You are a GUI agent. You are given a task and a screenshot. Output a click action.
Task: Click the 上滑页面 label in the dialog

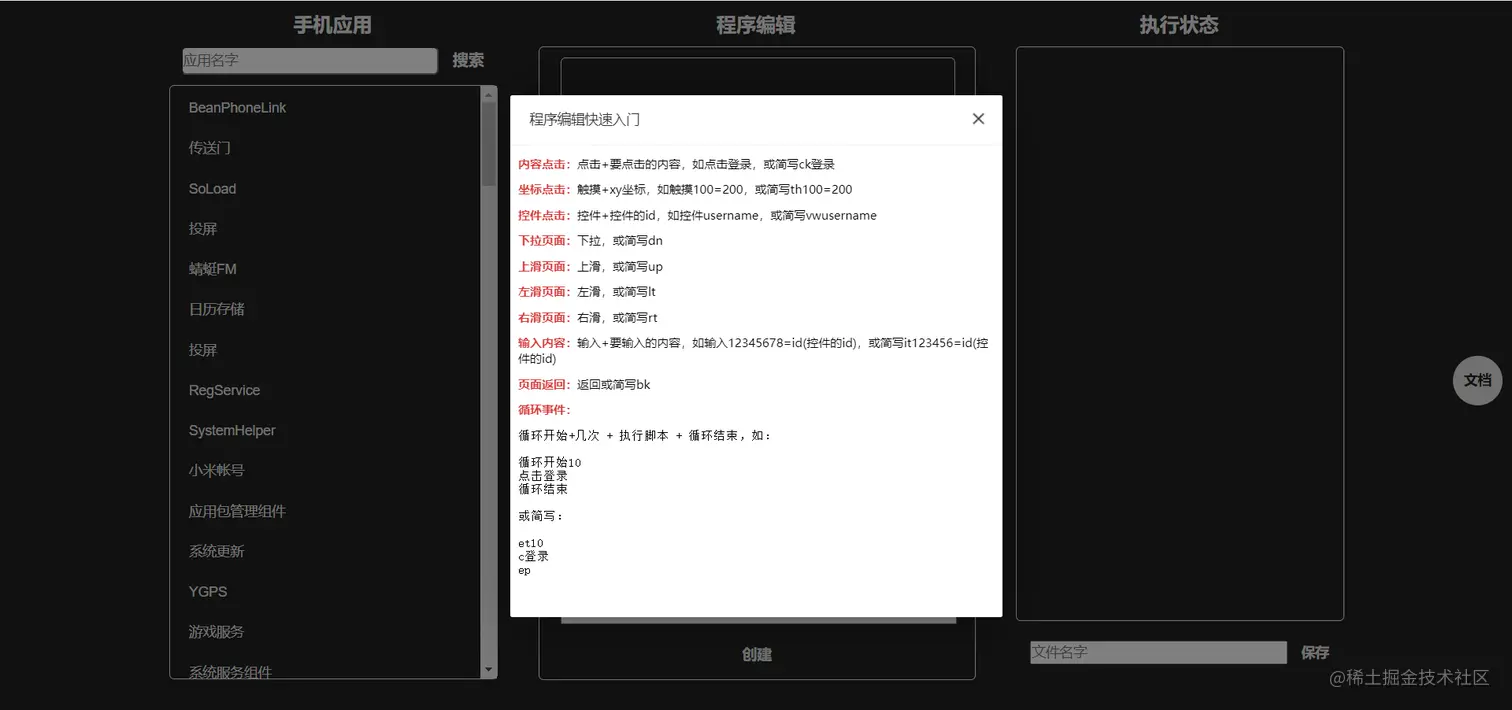[x=545, y=266]
